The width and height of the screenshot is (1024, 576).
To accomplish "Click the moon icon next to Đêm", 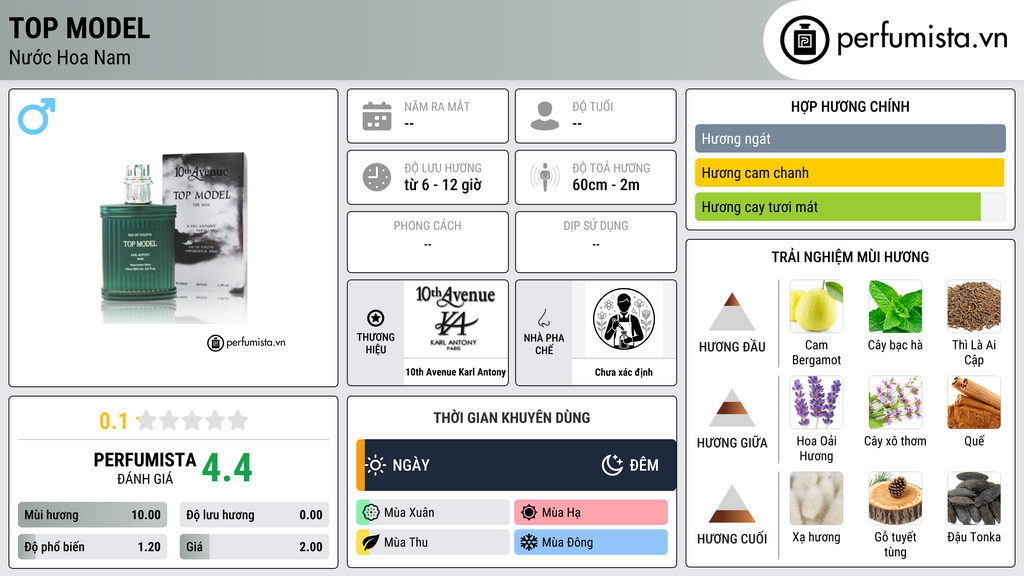I will point(612,465).
